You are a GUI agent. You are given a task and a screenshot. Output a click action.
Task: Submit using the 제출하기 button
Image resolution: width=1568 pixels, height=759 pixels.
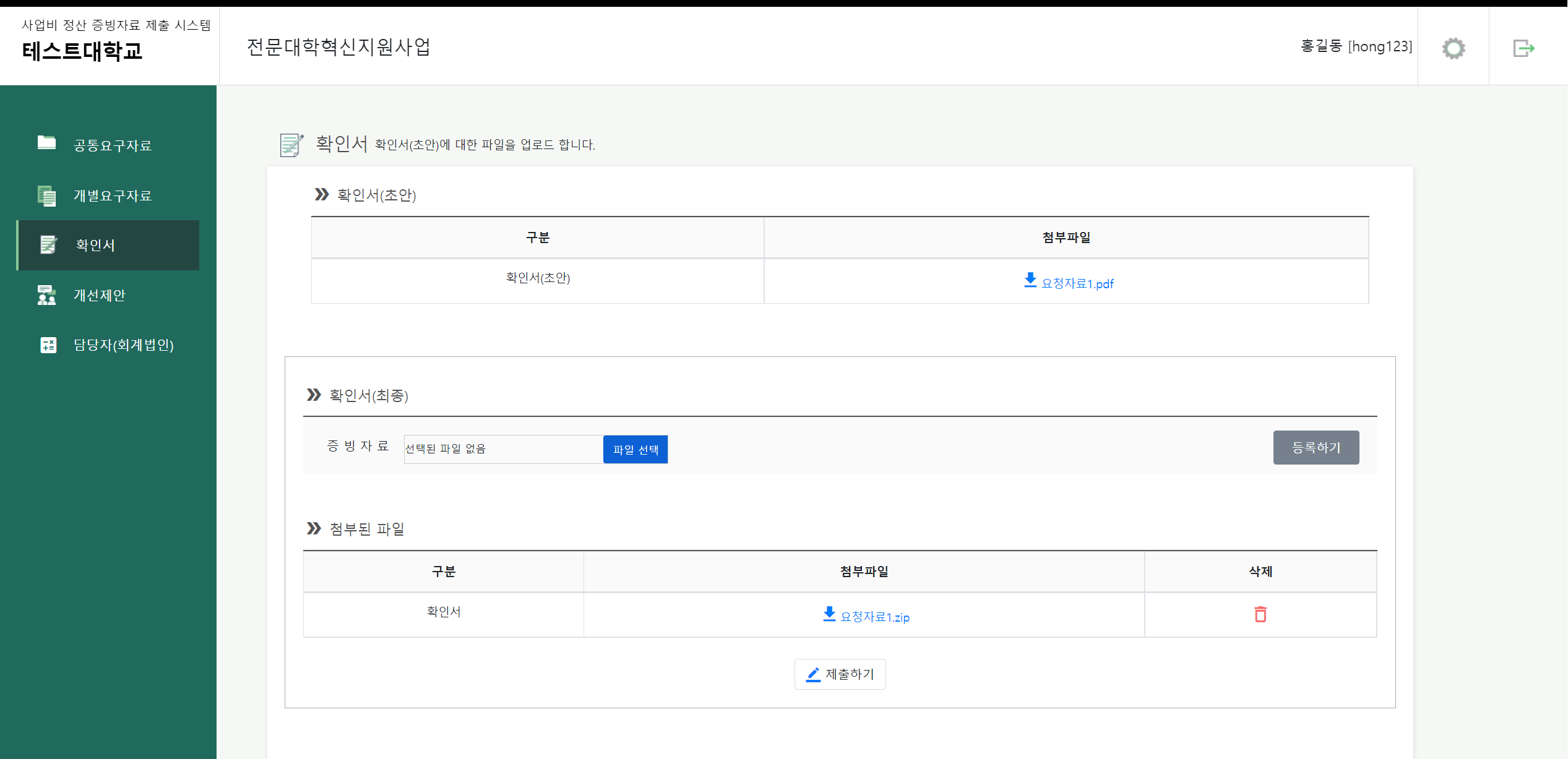[840, 674]
